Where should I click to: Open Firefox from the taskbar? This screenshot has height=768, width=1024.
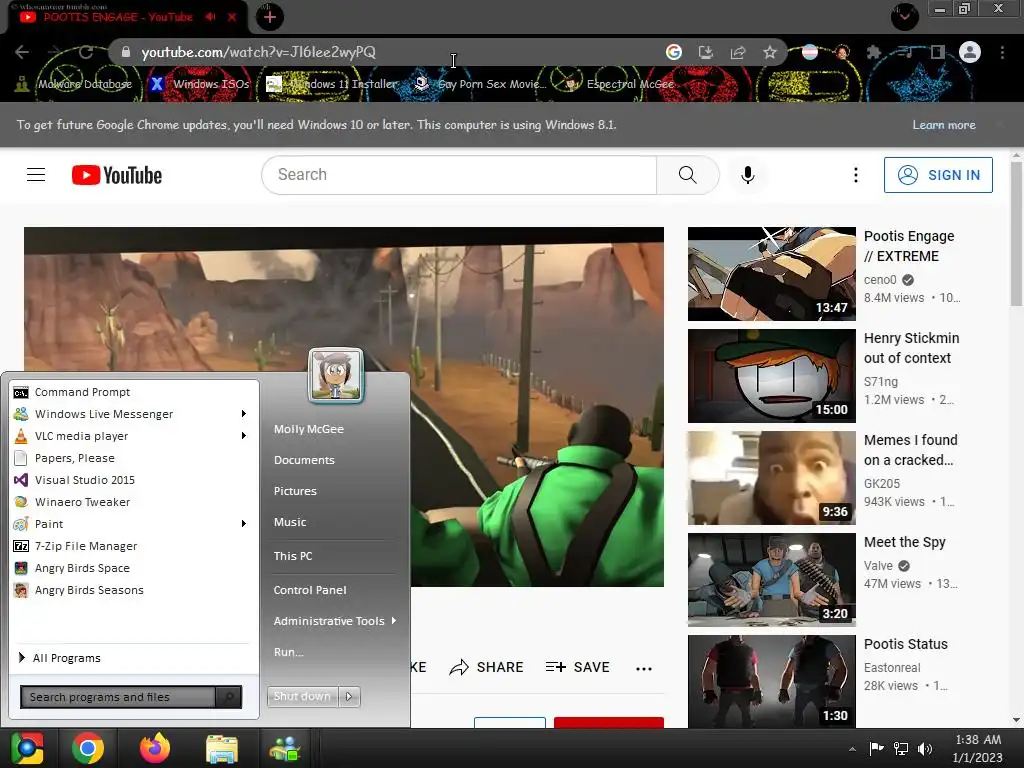pos(155,748)
